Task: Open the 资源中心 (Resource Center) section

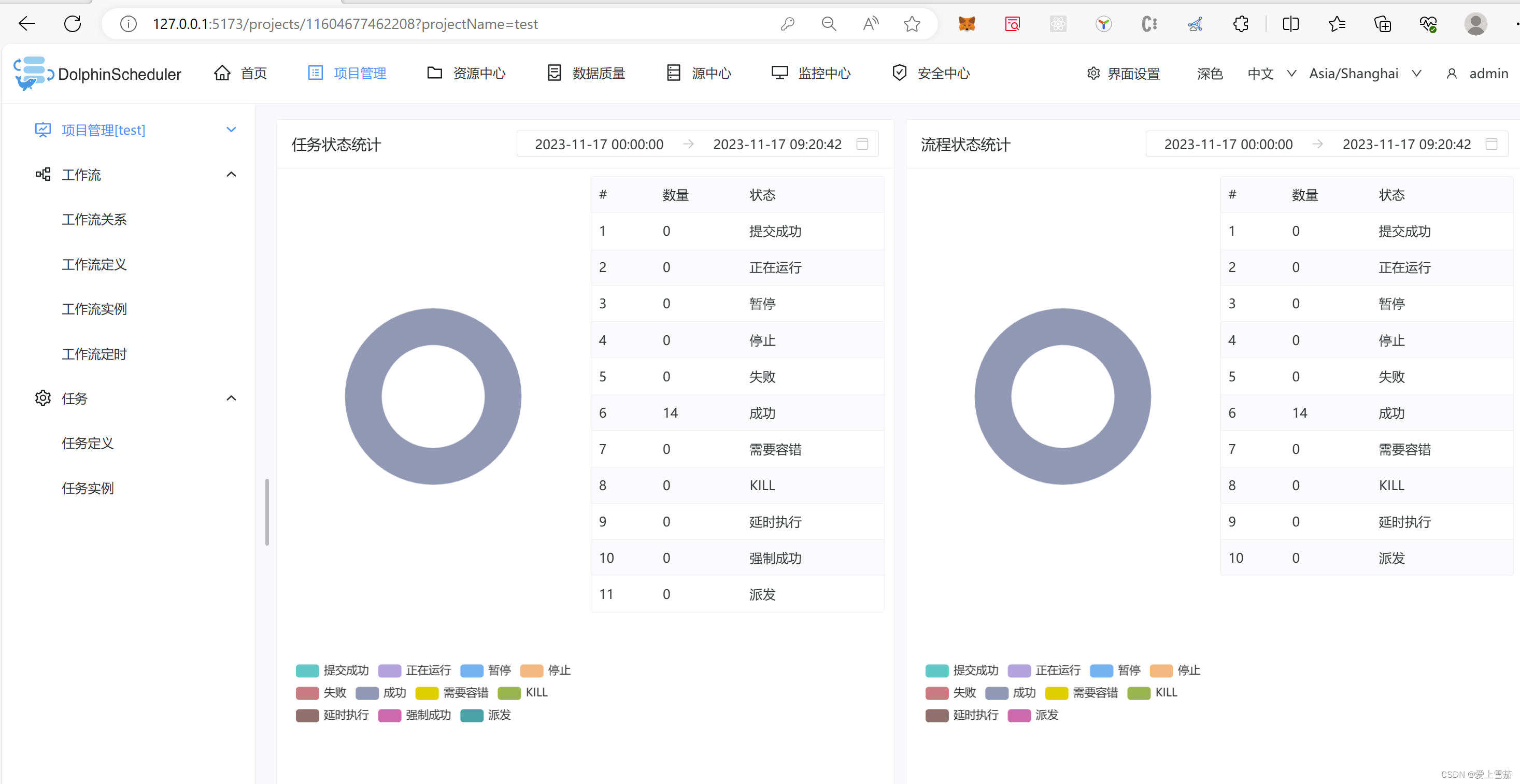Action: point(465,73)
